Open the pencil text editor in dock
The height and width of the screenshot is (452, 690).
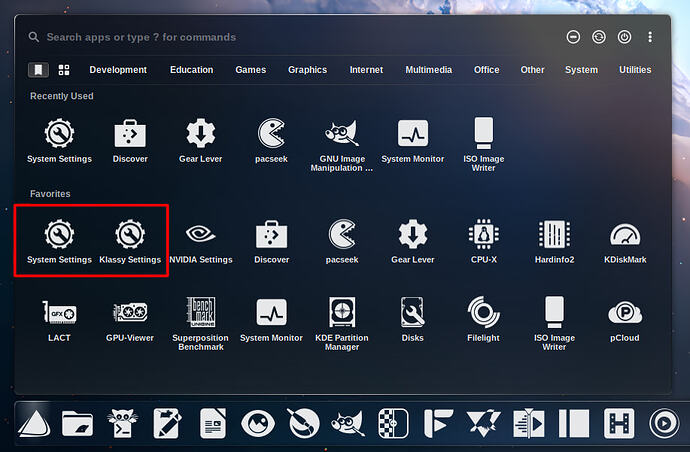click(167, 423)
